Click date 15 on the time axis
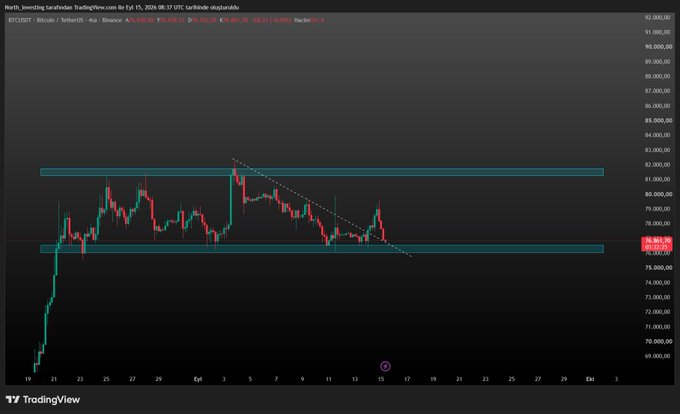Viewport: 680px width, 414px height. [381, 379]
